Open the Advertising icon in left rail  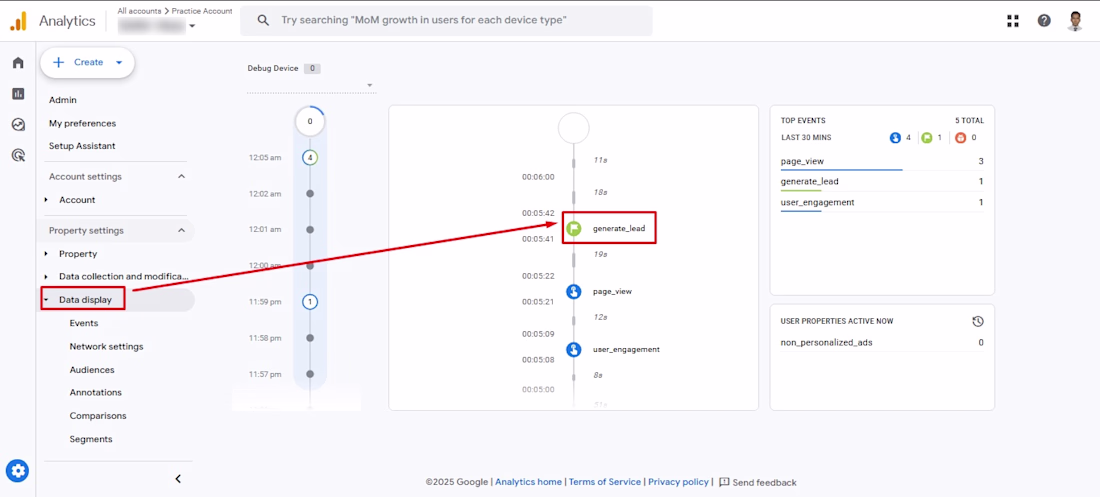tap(18, 155)
